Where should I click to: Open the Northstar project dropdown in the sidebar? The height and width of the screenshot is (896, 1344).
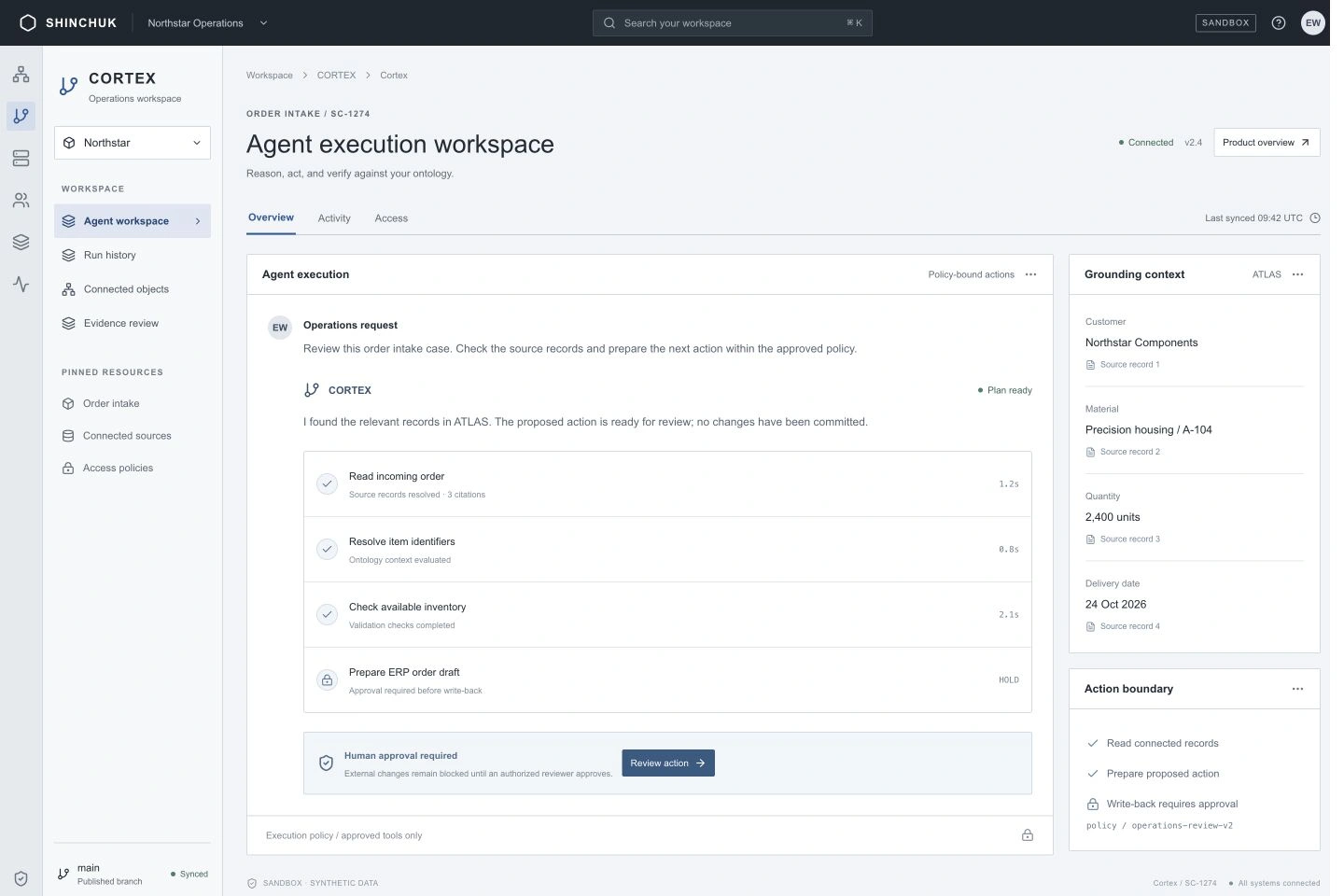[x=133, y=143]
